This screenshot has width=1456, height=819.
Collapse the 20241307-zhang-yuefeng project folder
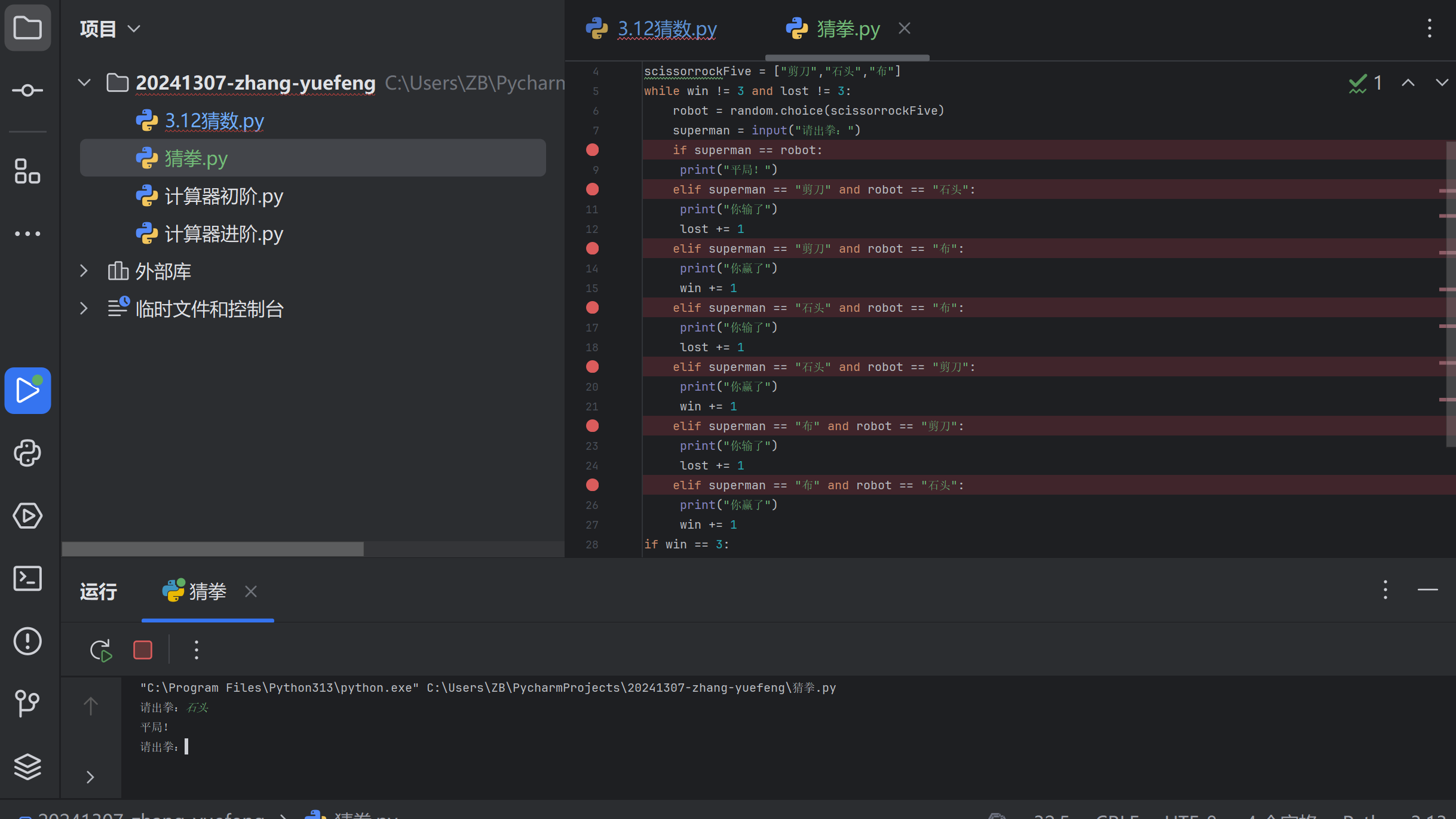tap(84, 82)
